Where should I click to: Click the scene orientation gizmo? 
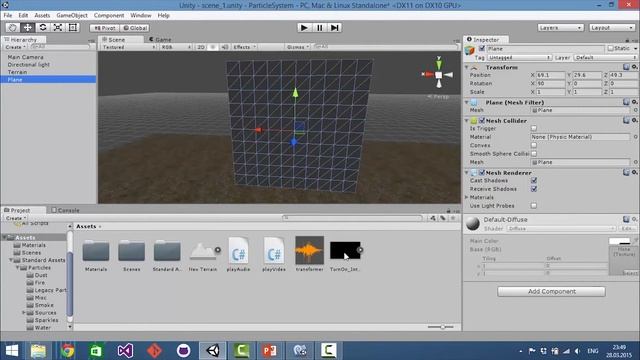tap(438, 74)
